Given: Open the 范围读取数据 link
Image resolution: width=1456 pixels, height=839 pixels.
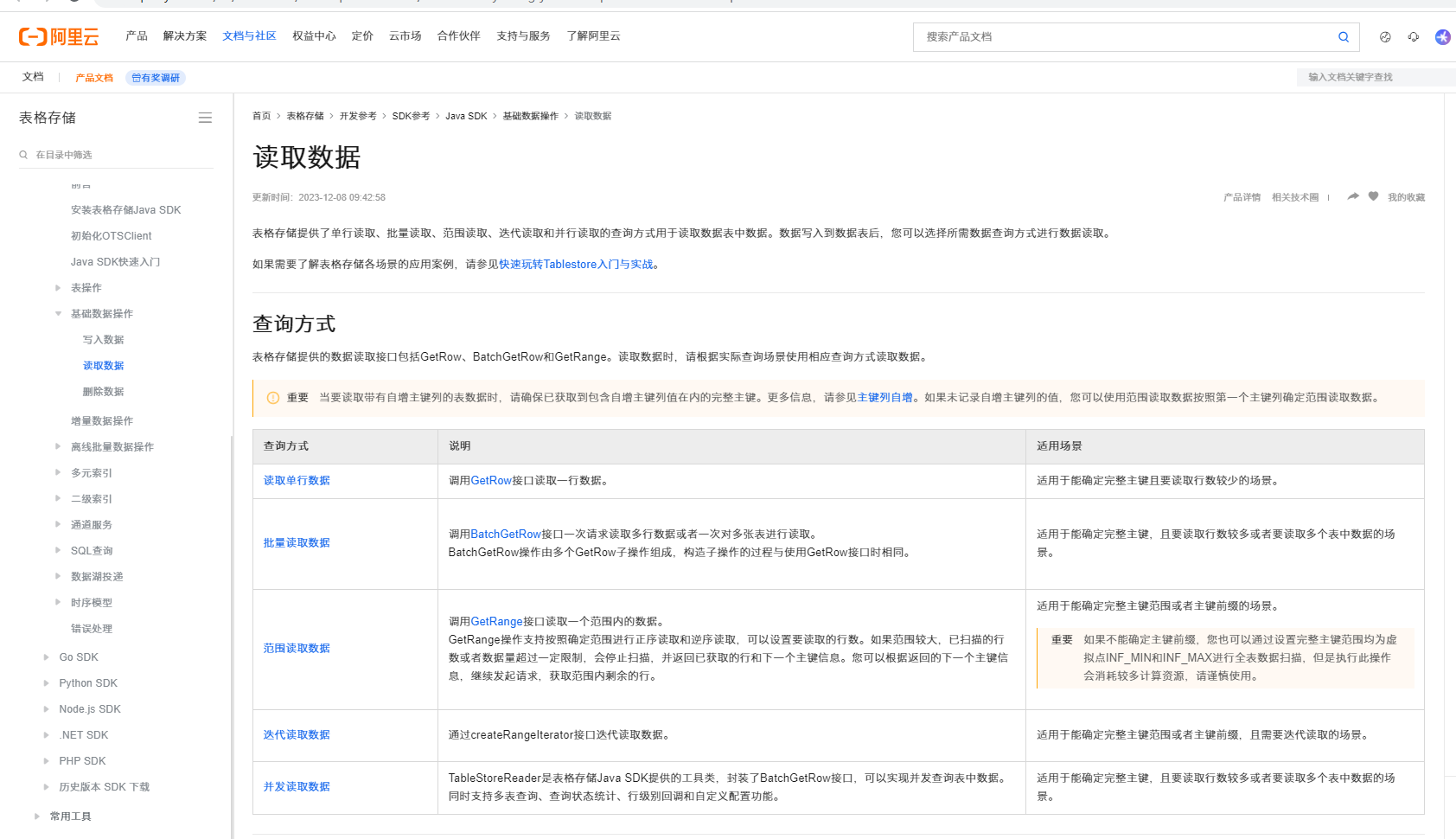Looking at the screenshot, I should point(297,649).
